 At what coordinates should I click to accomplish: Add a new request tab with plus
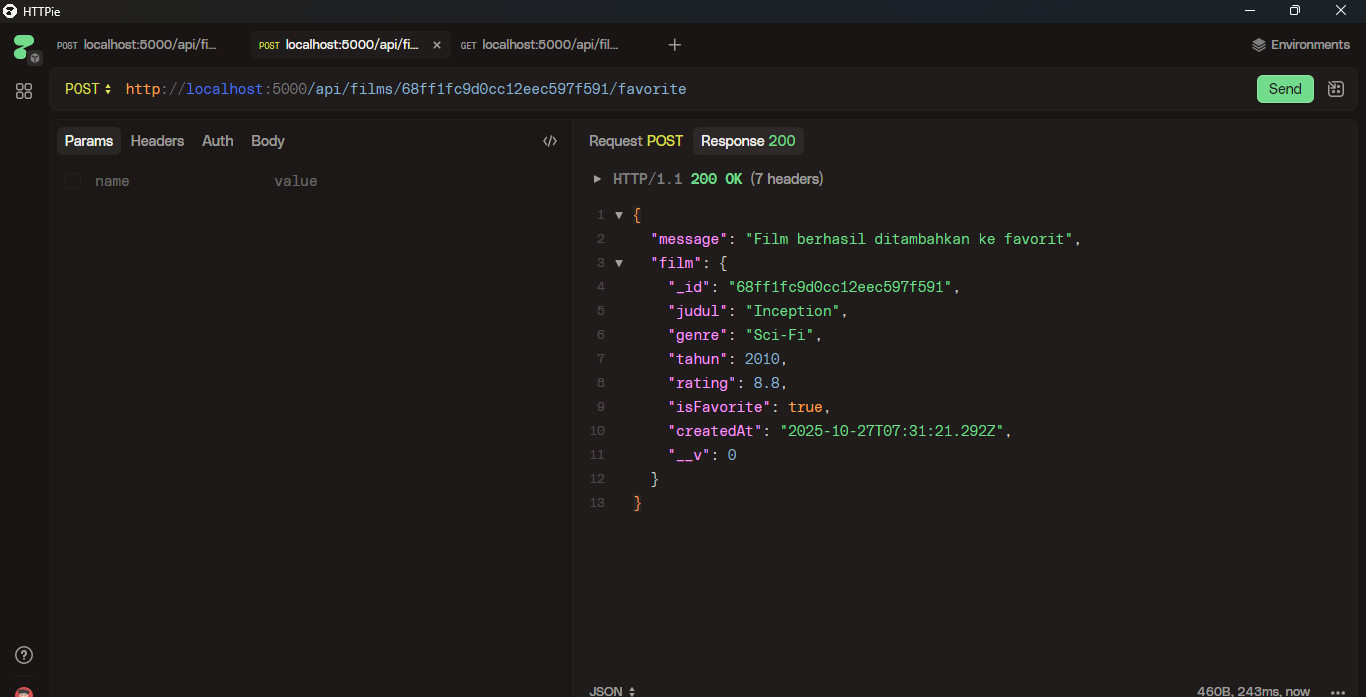[x=675, y=45]
